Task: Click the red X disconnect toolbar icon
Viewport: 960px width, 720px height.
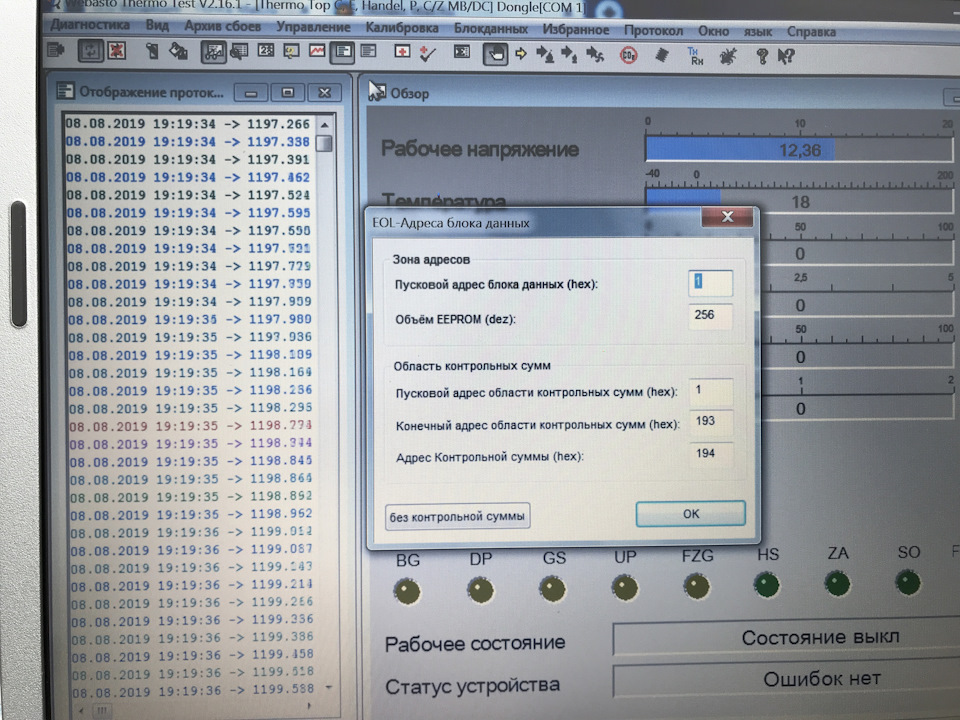Action: point(116,51)
